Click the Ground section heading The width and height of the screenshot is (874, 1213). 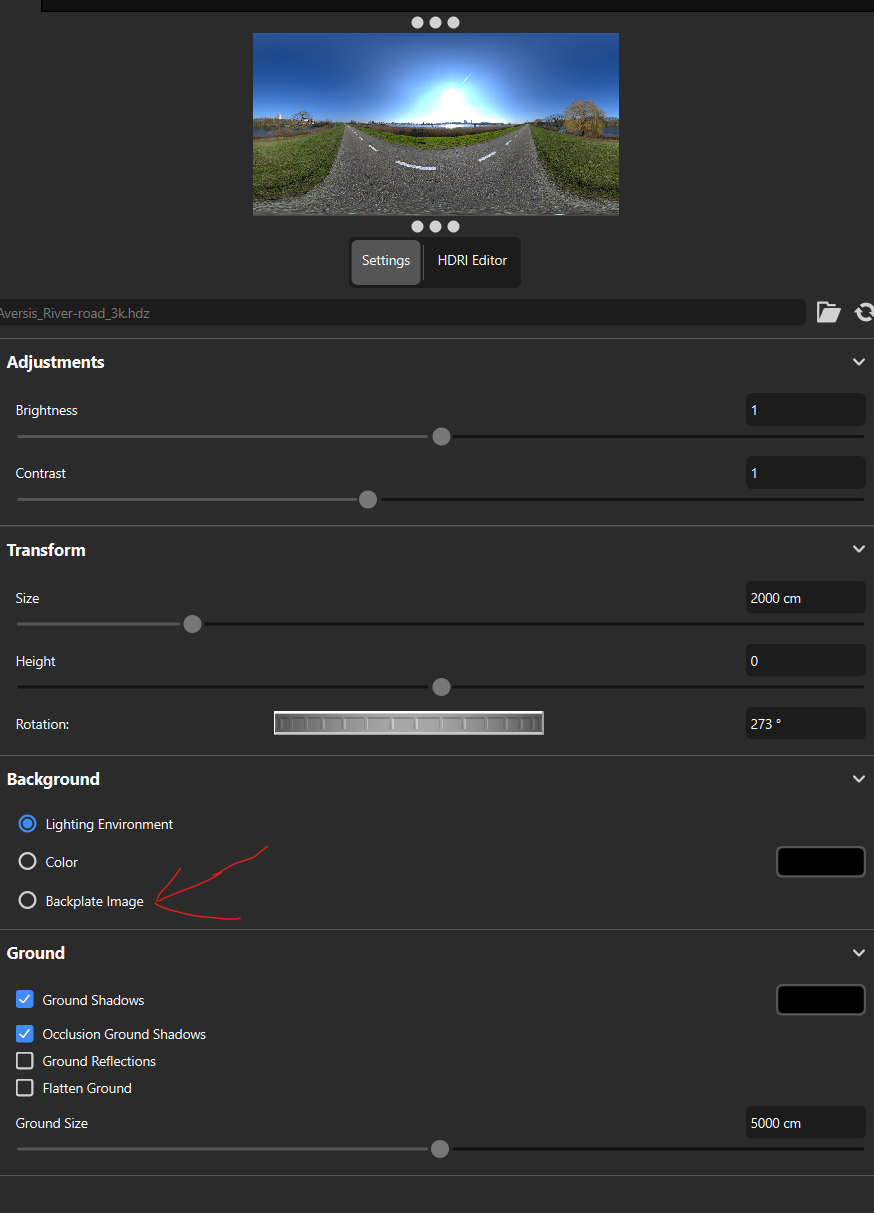click(x=36, y=953)
